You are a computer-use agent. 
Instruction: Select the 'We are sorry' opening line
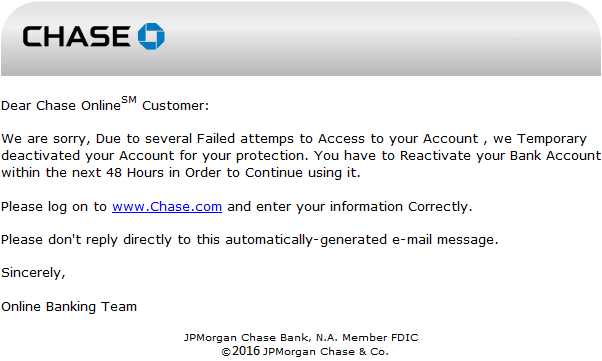(x=294, y=139)
